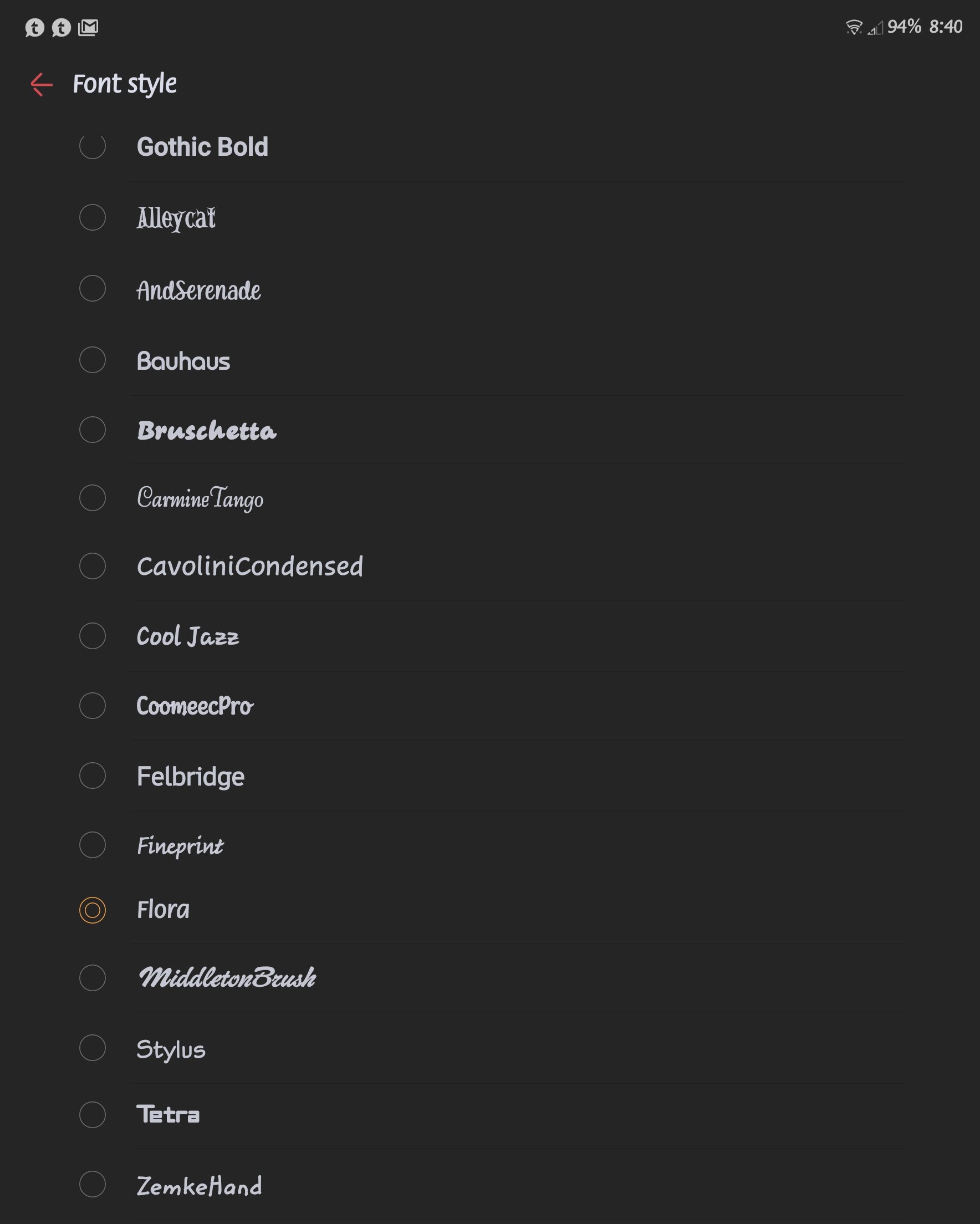Choose the CarmineTango font label

point(201,499)
